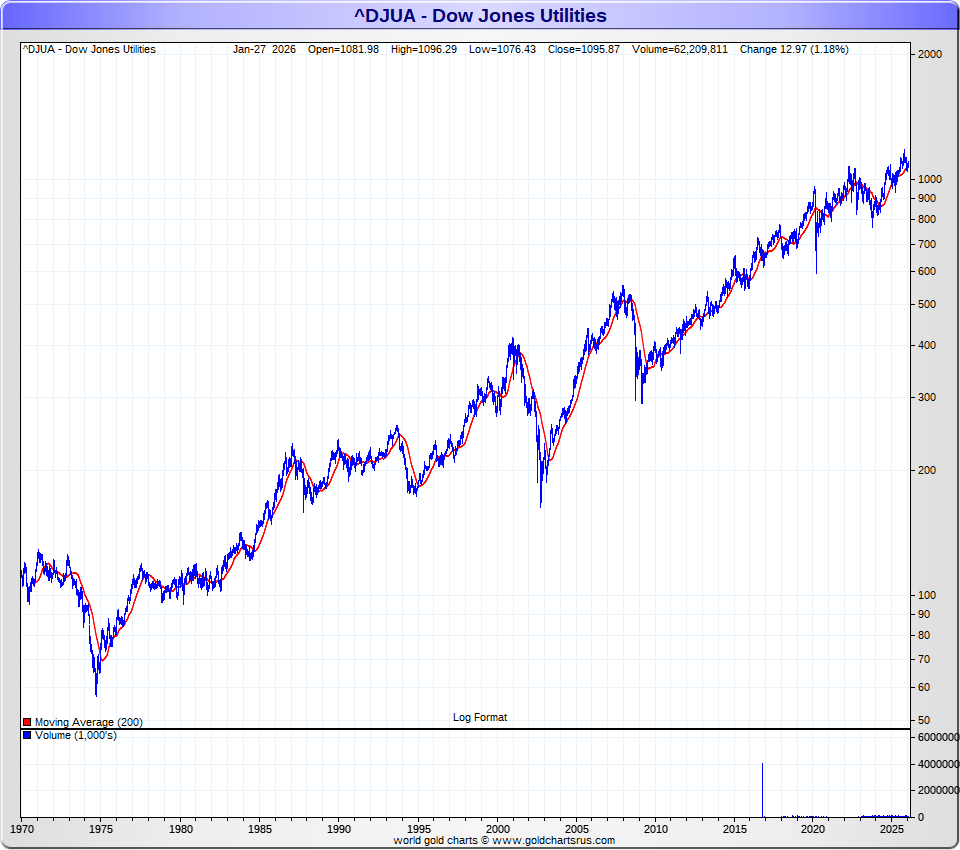Select the Moving Average (200) legend label
960x850 pixels.
coord(88,722)
